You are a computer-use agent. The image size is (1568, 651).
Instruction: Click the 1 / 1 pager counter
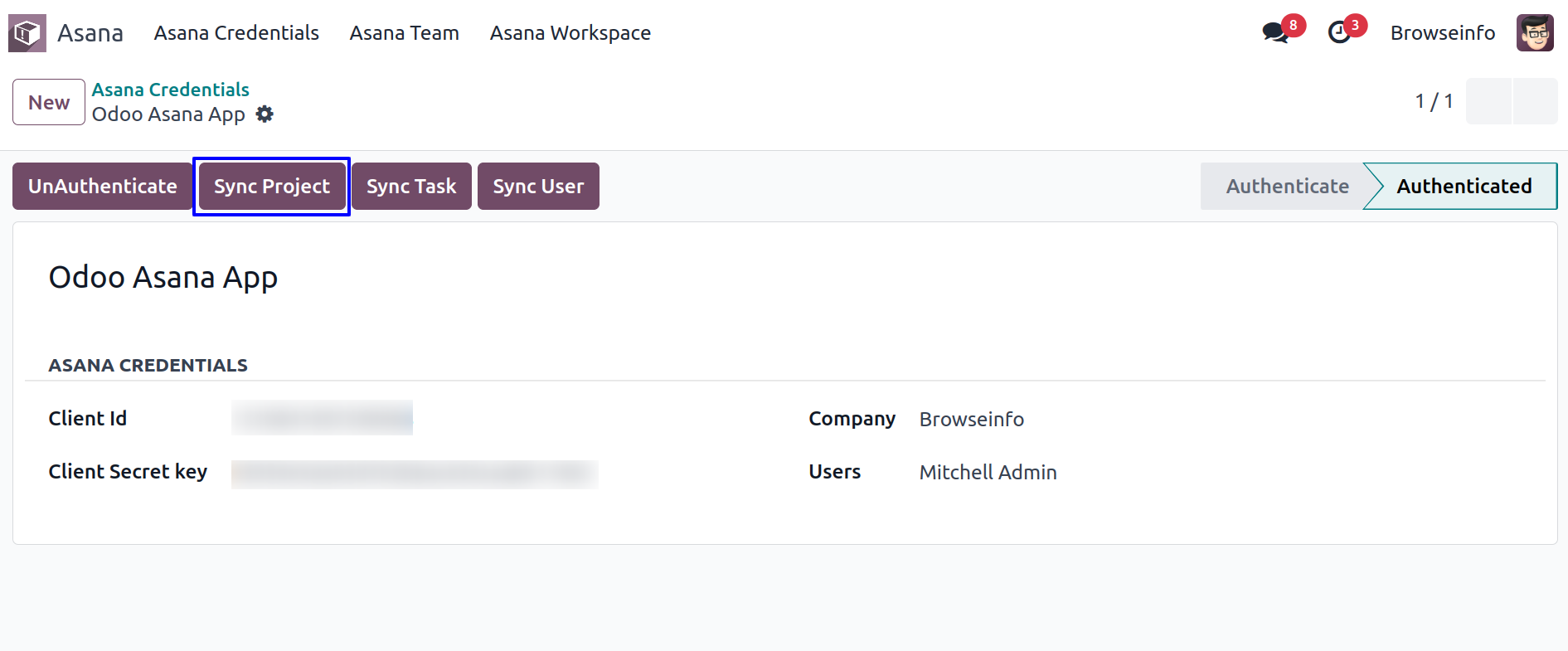pos(1434,101)
